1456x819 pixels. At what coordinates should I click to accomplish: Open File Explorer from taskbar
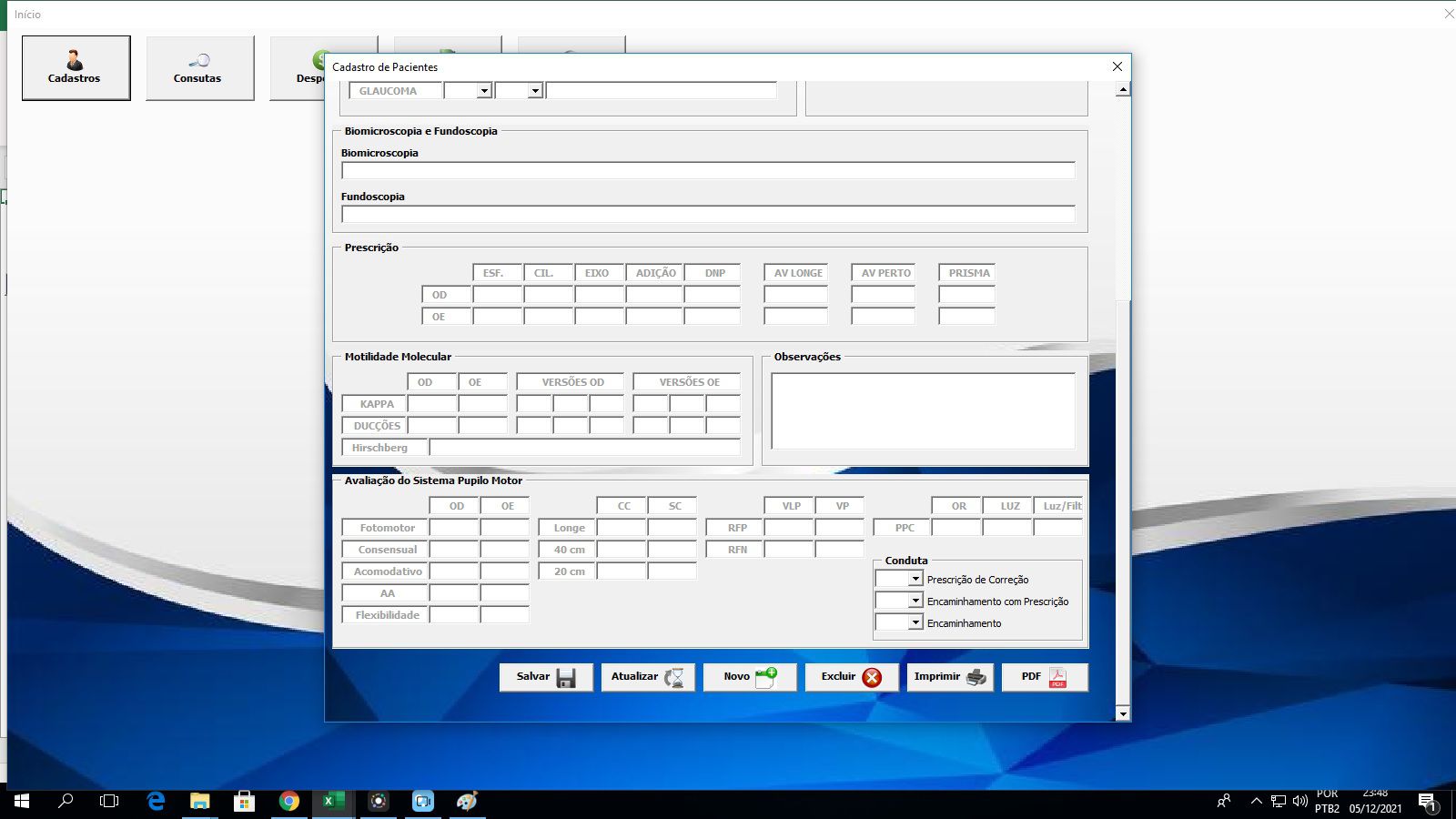(x=200, y=802)
